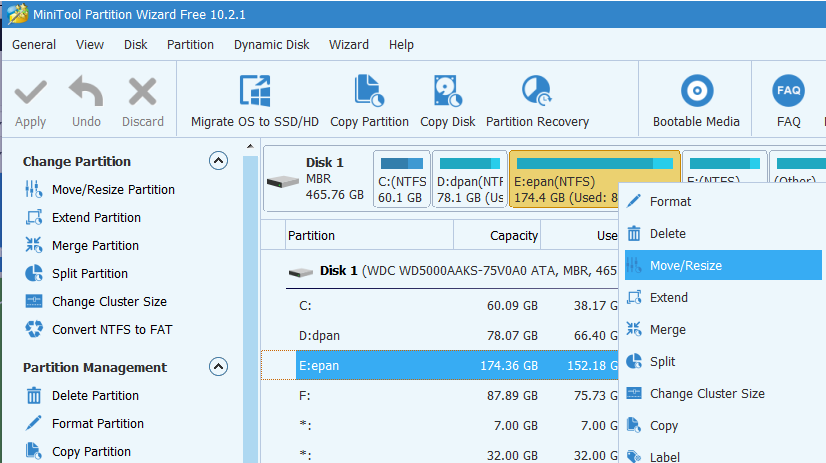This screenshot has width=826, height=463.
Task: Open the View menu
Action: [90, 45]
